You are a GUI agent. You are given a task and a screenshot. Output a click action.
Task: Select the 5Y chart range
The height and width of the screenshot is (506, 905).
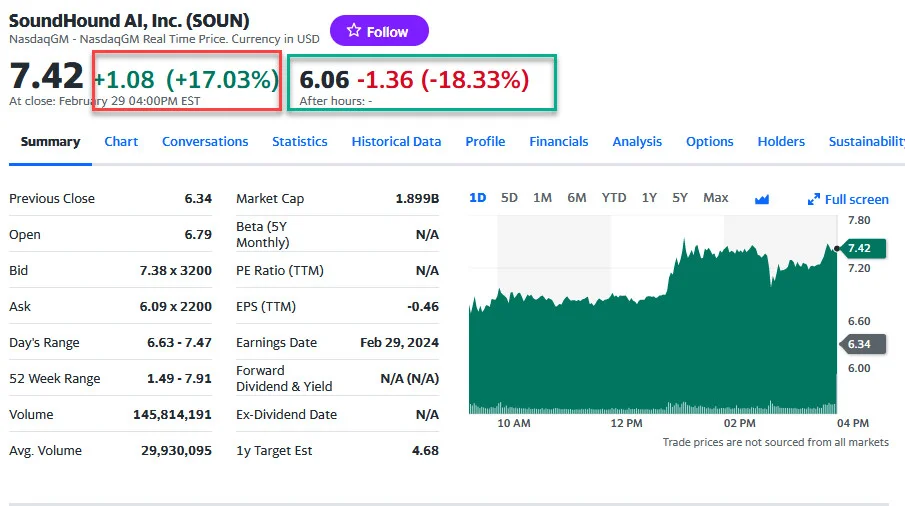pyautogui.click(x=680, y=198)
